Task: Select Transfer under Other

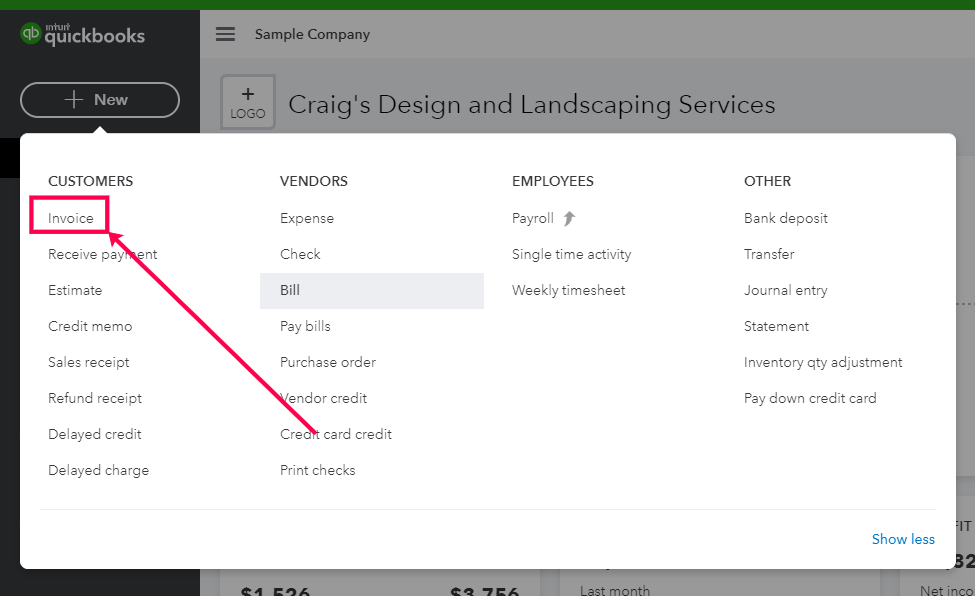Action: (x=769, y=254)
